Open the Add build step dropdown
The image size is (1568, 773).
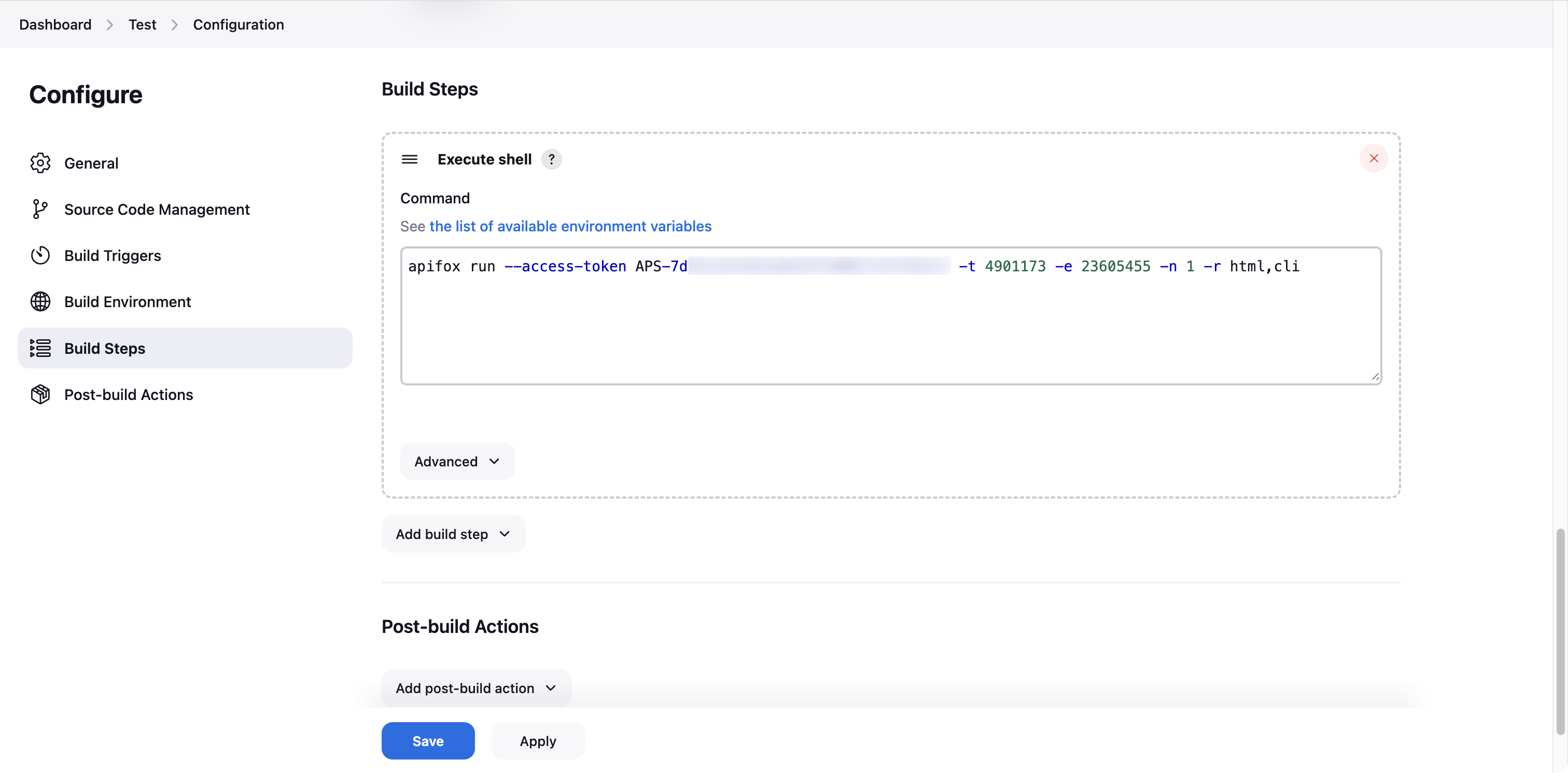[453, 534]
